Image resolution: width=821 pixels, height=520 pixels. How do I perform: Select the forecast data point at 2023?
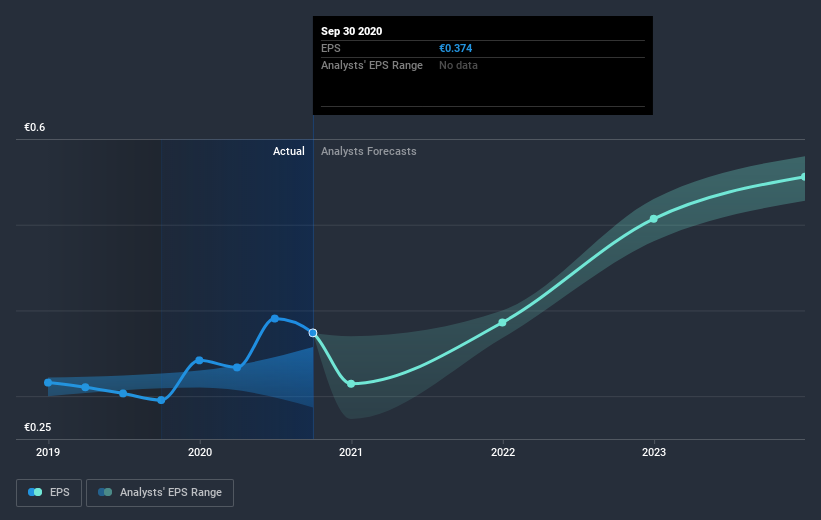coord(653,219)
